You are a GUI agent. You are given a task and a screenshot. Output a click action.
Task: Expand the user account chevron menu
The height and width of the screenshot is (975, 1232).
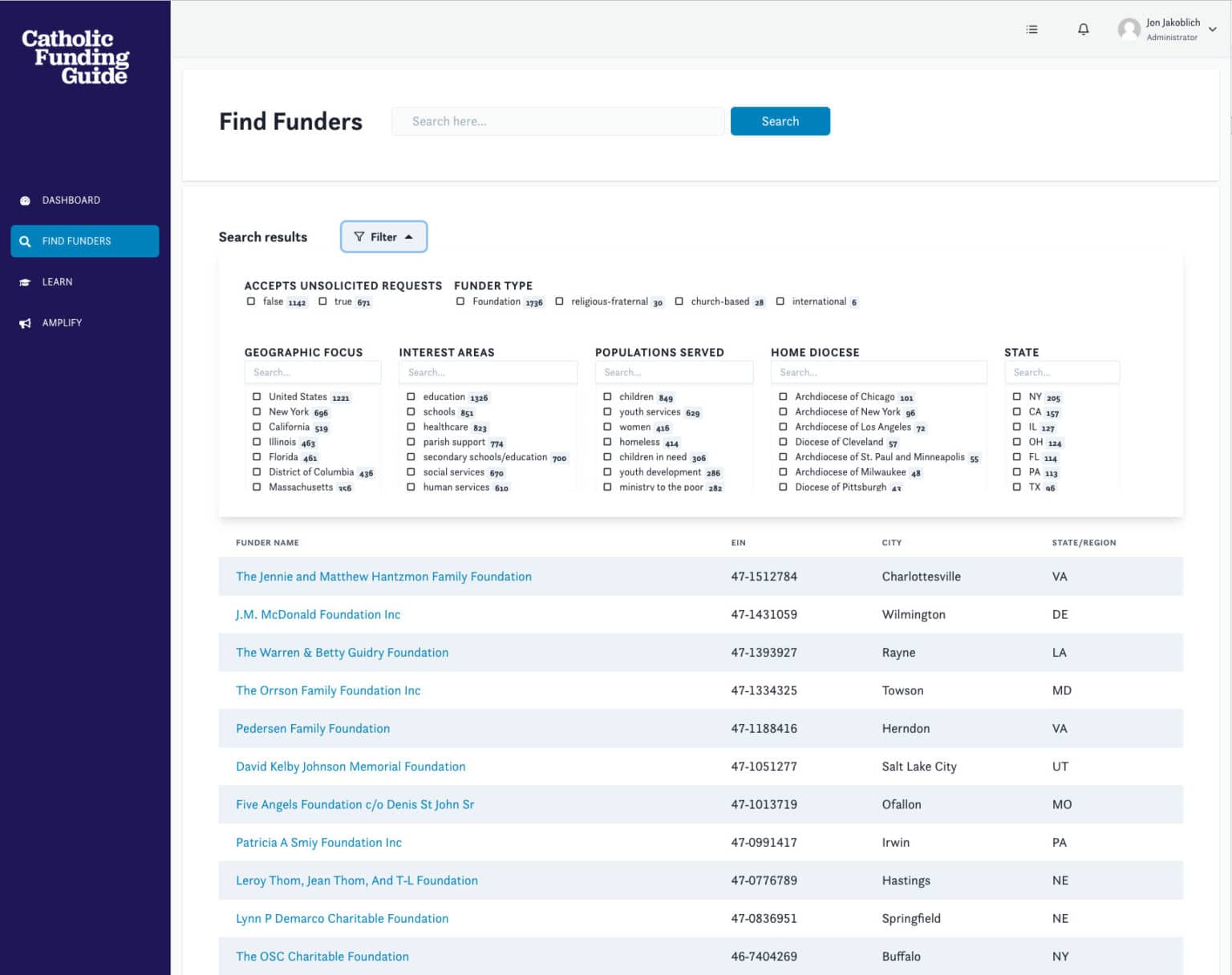click(1213, 30)
